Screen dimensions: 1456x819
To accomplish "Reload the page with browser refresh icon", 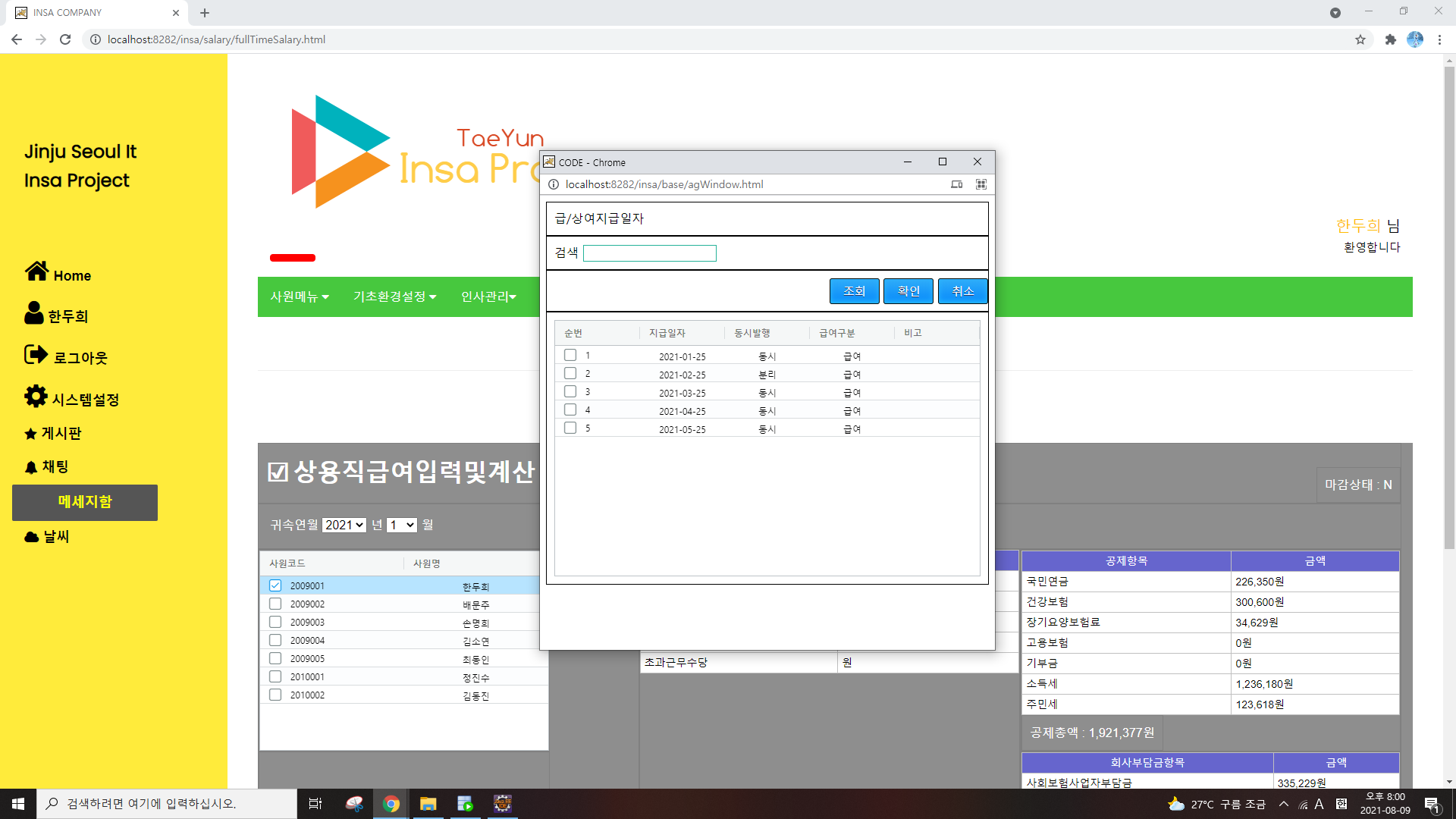I will click(65, 39).
